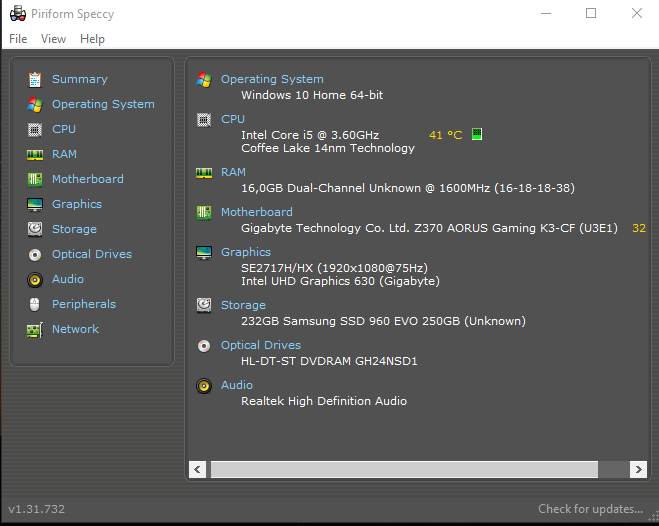Click the Windows 10 Home 64-bit text
Image resolution: width=659 pixels, height=526 pixels.
click(x=312, y=95)
